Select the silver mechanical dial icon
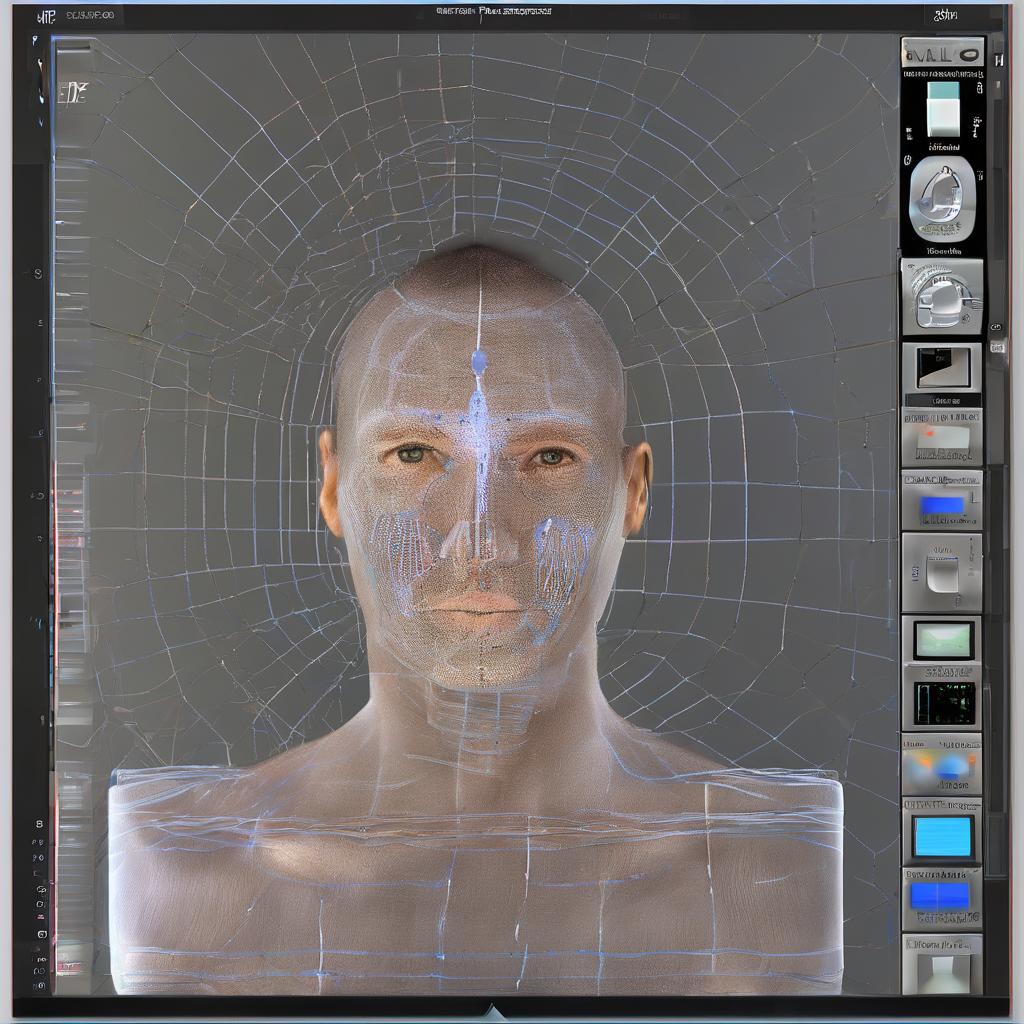1024x1024 pixels. tap(941, 297)
